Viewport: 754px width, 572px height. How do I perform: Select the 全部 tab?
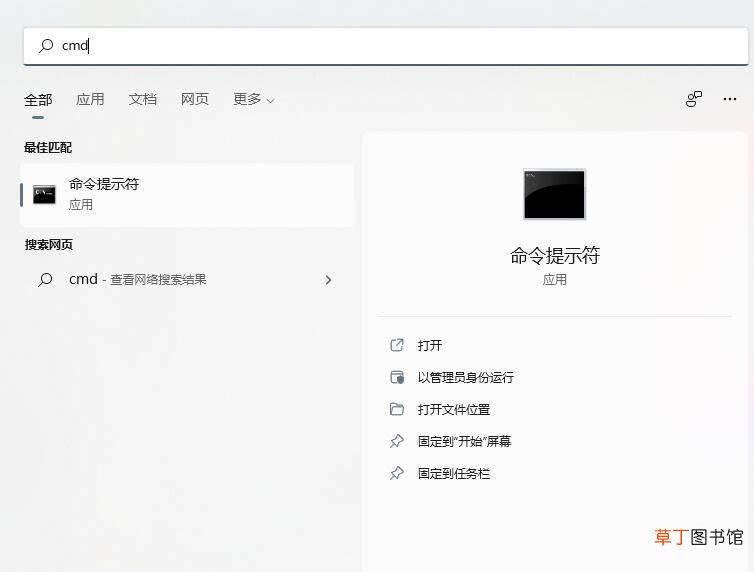click(x=38, y=100)
